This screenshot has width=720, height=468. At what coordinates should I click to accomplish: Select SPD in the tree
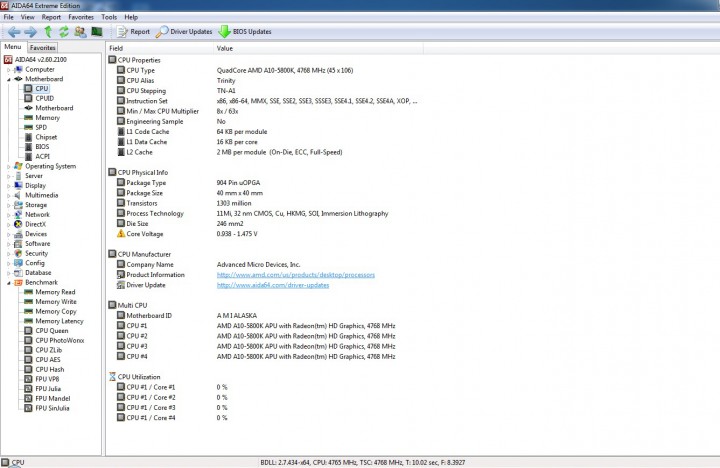tap(41, 127)
